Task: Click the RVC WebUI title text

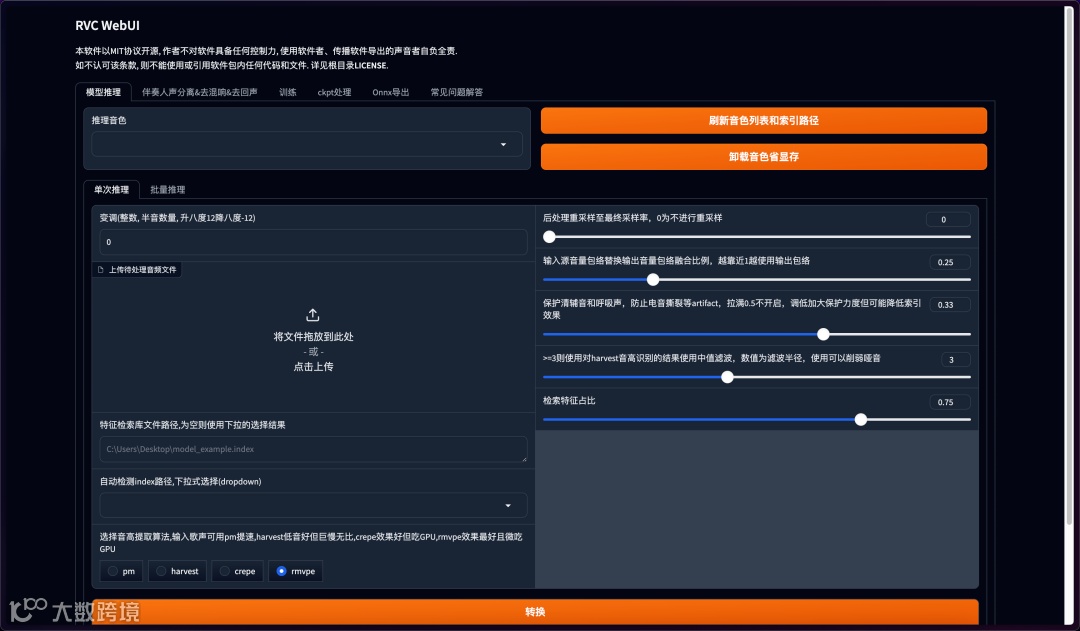Action: point(107,25)
